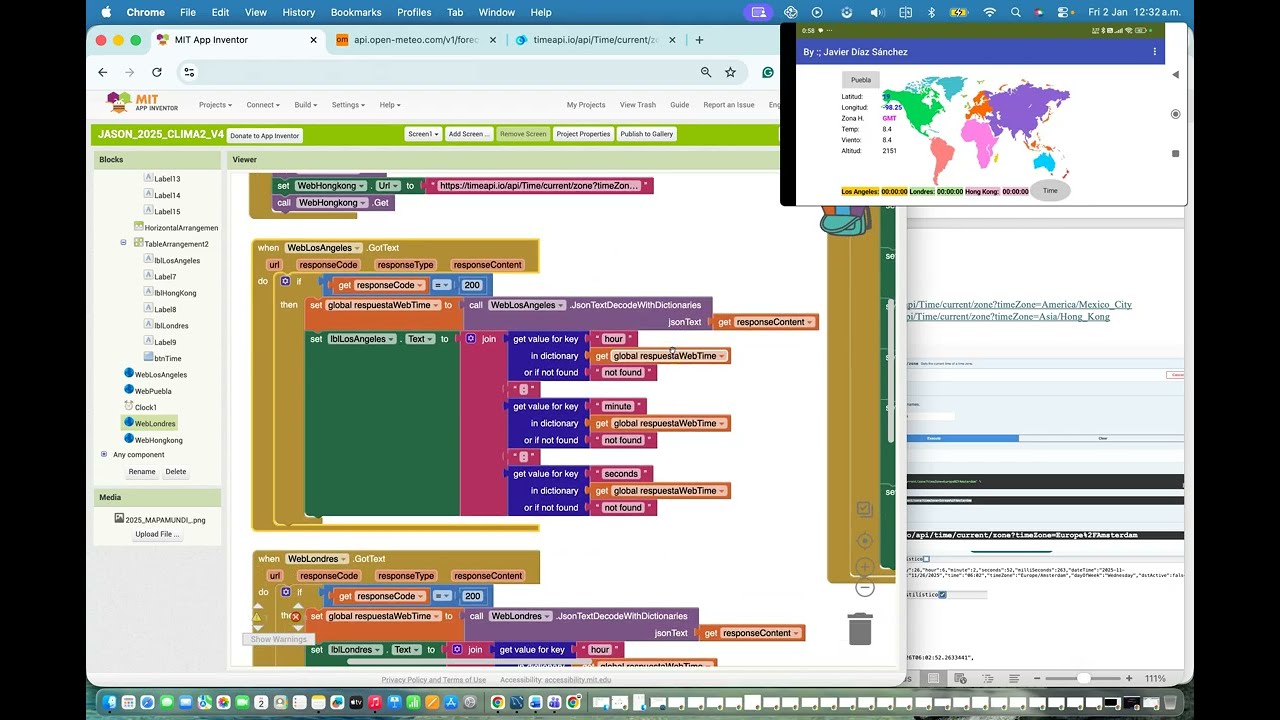Open the My Projects link
Image resolution: width=1280 pixels, height=720 pixels.
tap(586, 104)
